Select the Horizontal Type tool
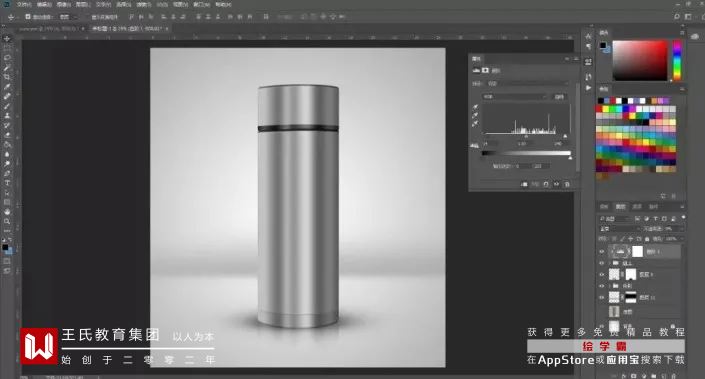Image resolution: width=705 pixels, height=379 pixels. [x=7, y=183]
